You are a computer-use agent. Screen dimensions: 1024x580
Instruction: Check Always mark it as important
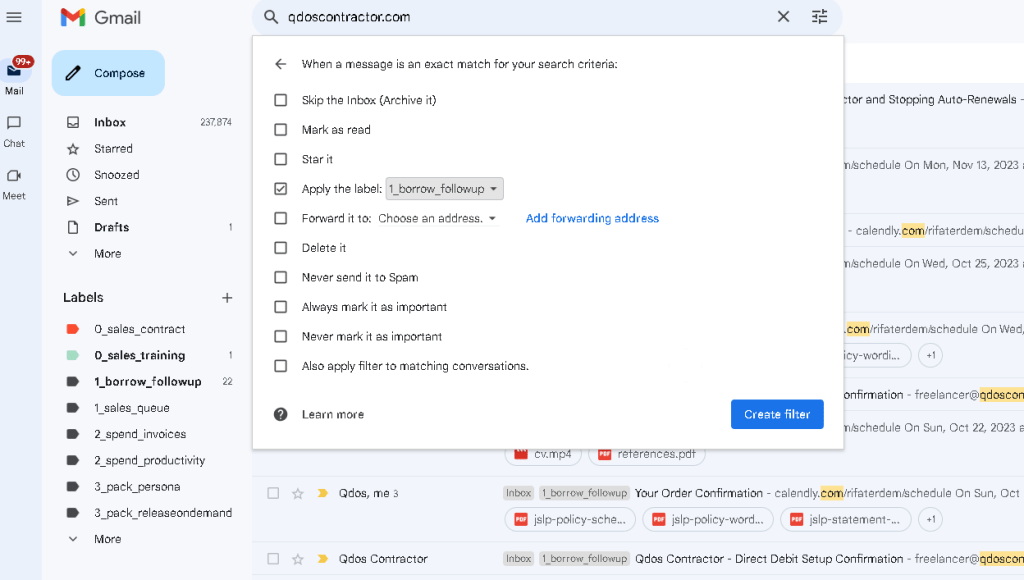coord(281,307)
